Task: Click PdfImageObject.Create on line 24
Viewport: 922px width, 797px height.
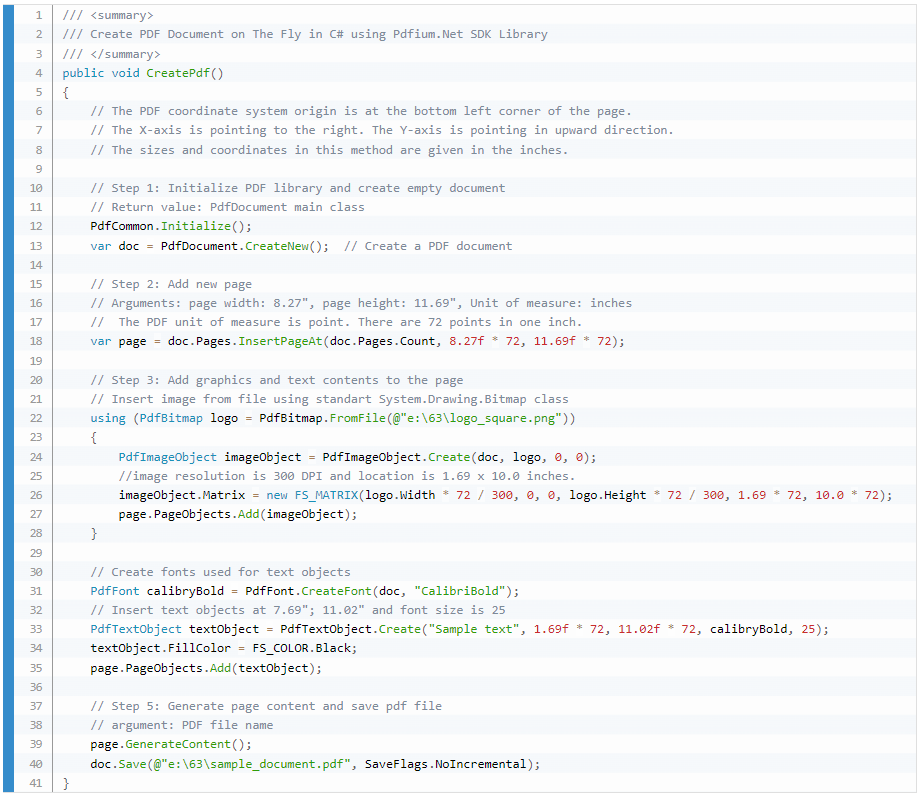Action: pyautogui.click(x=396, y=457)
